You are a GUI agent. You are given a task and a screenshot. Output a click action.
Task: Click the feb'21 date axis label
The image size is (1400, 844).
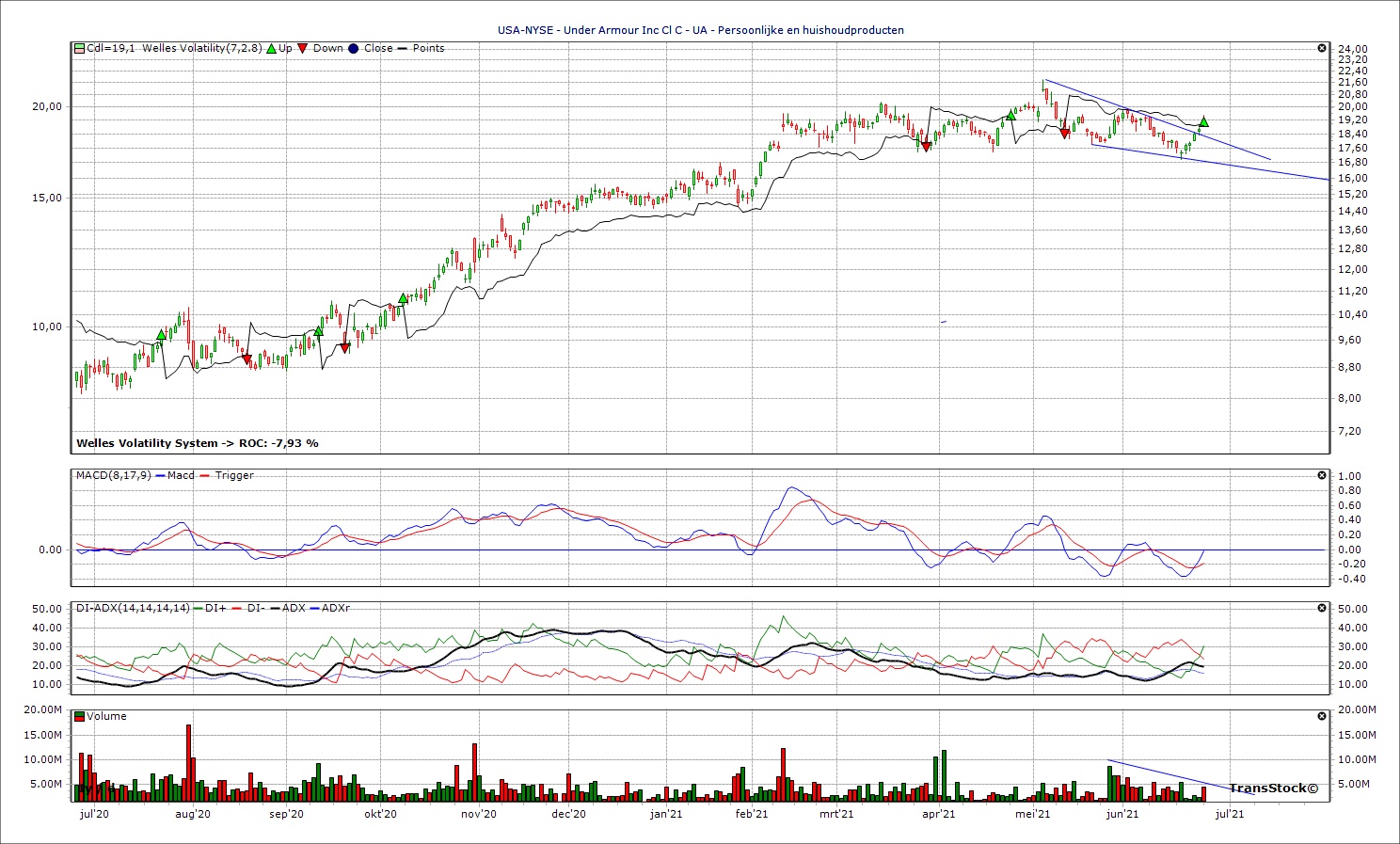(751, 814)
